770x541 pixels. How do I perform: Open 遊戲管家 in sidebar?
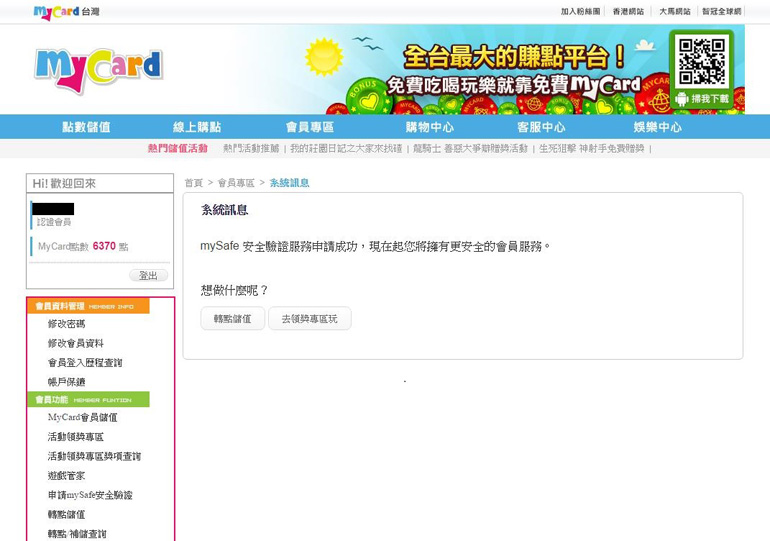click(66, 476)
